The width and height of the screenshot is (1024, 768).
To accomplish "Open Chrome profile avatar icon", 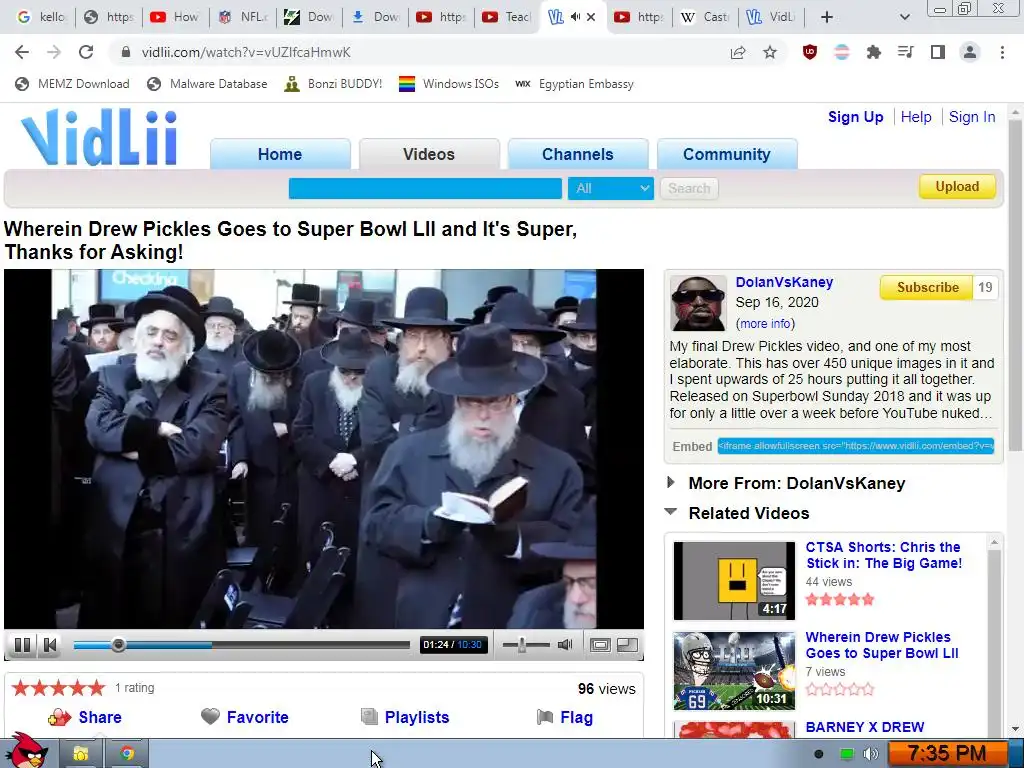I will [x=970, y=52].
